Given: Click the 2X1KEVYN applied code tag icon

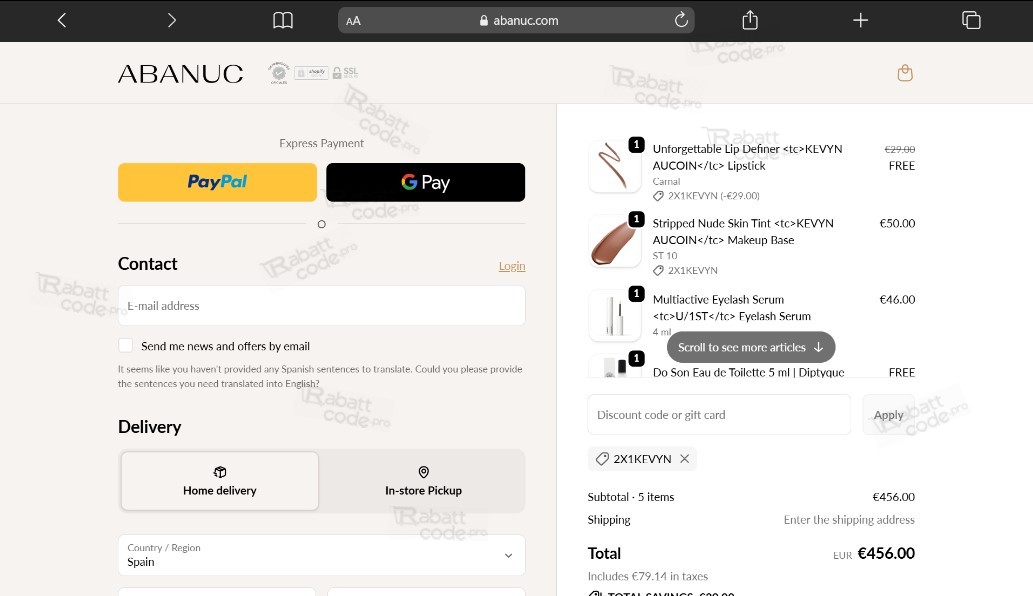Looking at the screenshot, I should [x=601, y=459].
